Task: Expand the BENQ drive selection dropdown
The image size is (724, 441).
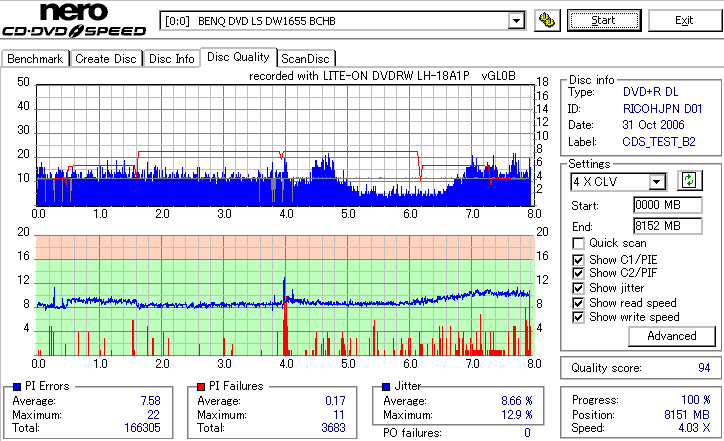Action: click(x=516, y=21)
